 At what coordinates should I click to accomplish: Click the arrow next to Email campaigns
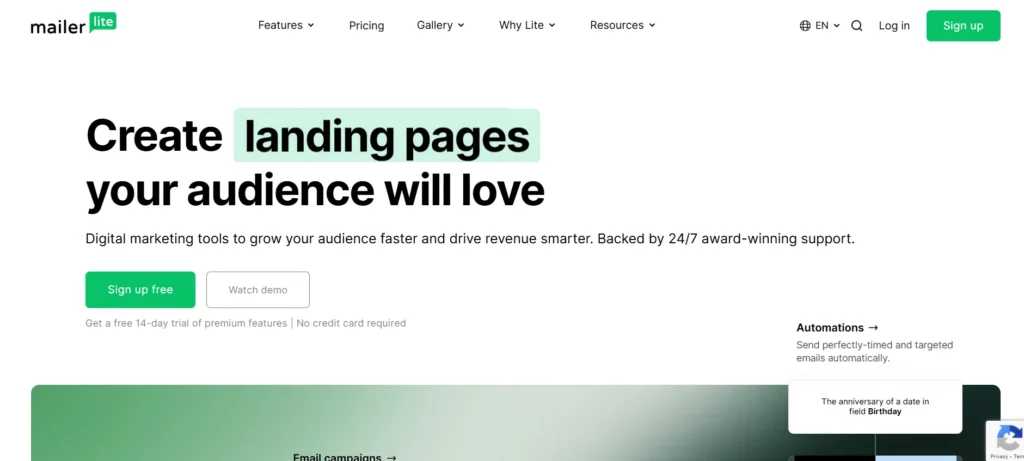coord(391,457)
